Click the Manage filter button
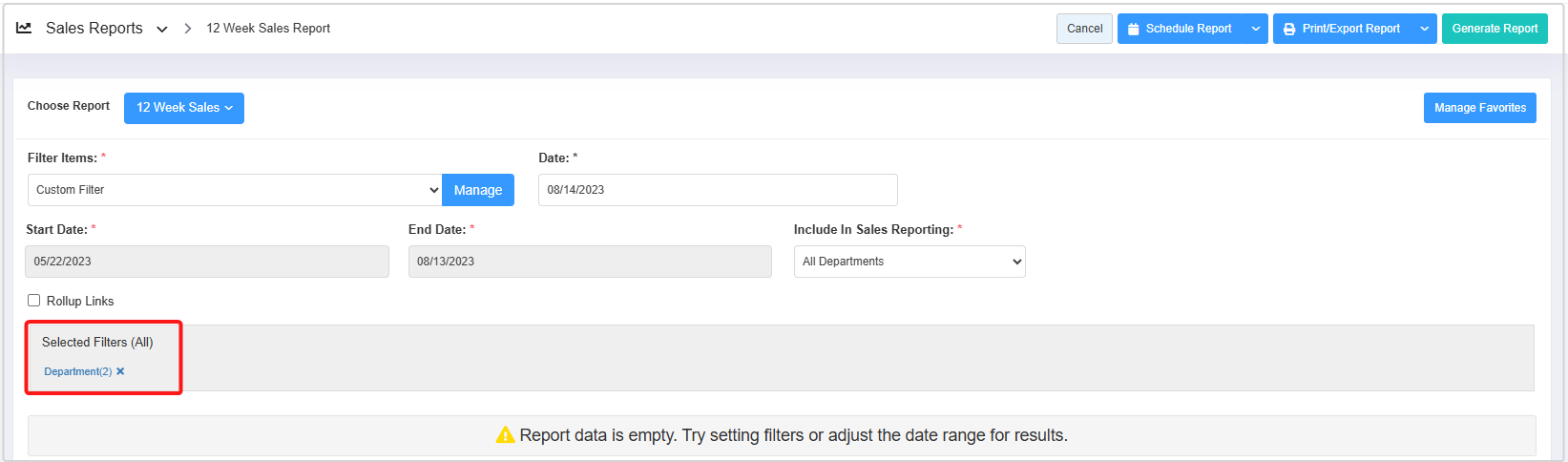The height and width of the screenshot is (462, 1568). point(478,190)
